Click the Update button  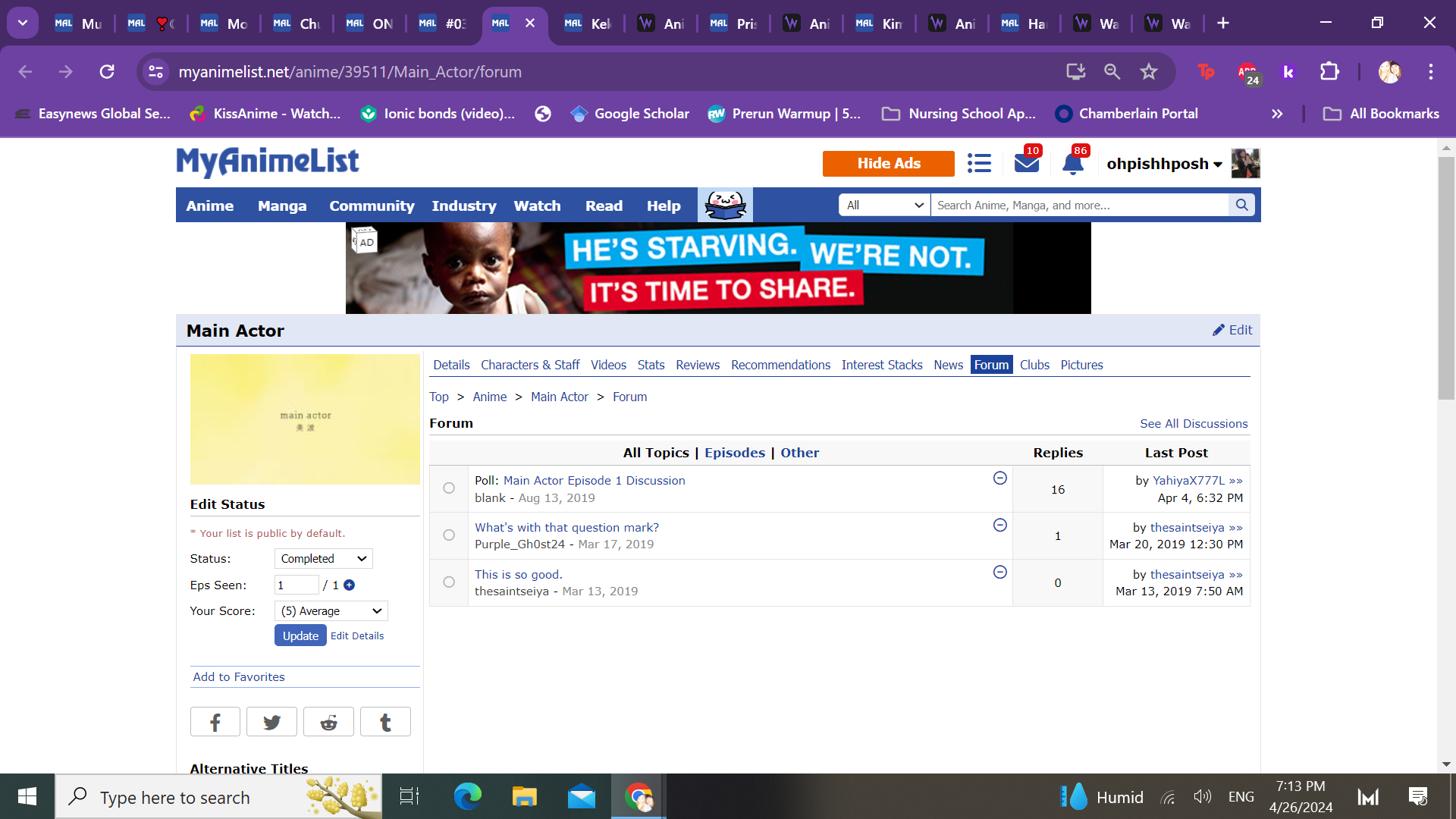tap(300, 635)
